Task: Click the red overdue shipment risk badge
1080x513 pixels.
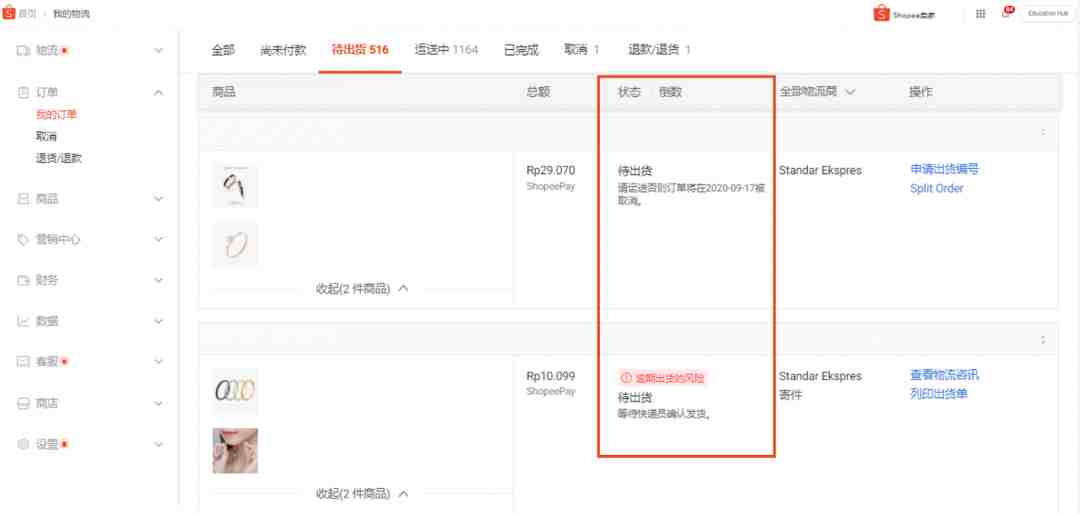Action: pos(663,378)
